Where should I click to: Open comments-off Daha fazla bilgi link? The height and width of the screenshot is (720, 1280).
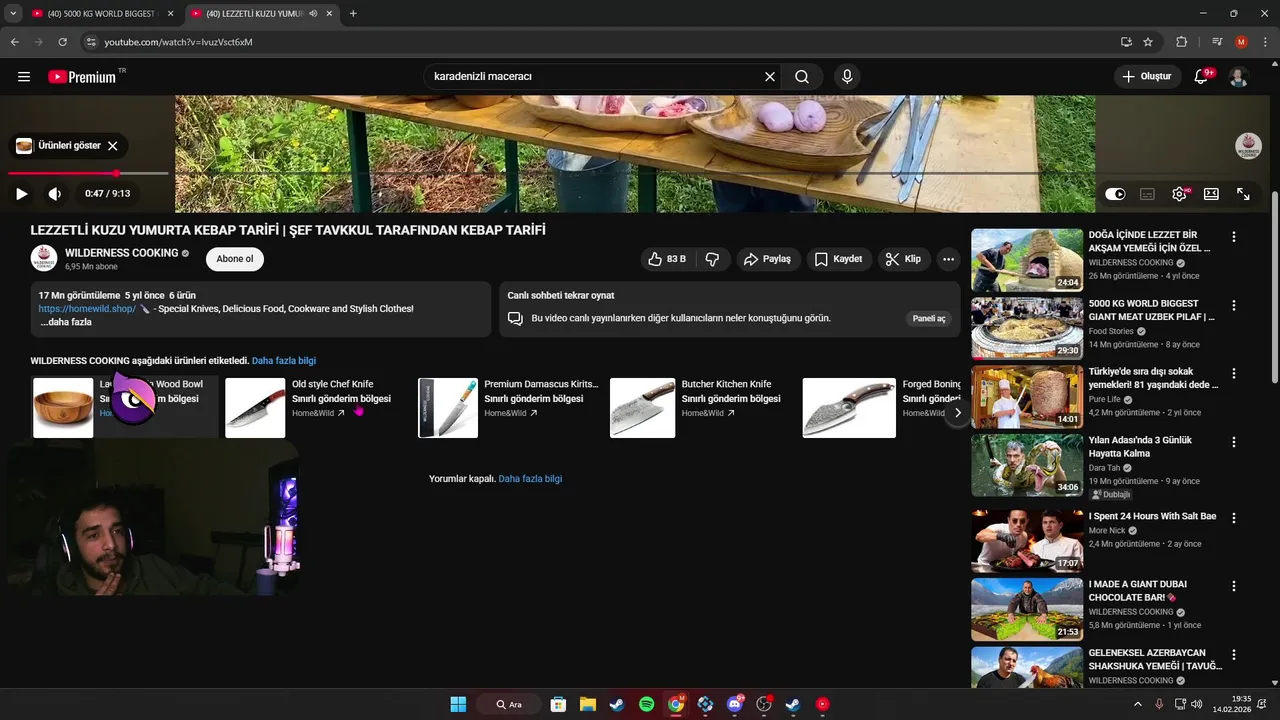pos(530,479)
